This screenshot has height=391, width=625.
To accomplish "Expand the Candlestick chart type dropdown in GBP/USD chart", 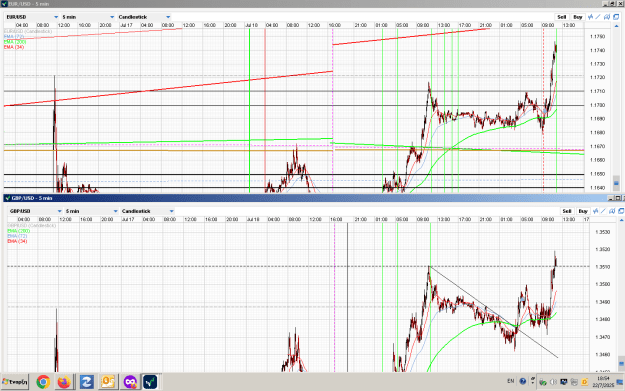I will (172, 211).
